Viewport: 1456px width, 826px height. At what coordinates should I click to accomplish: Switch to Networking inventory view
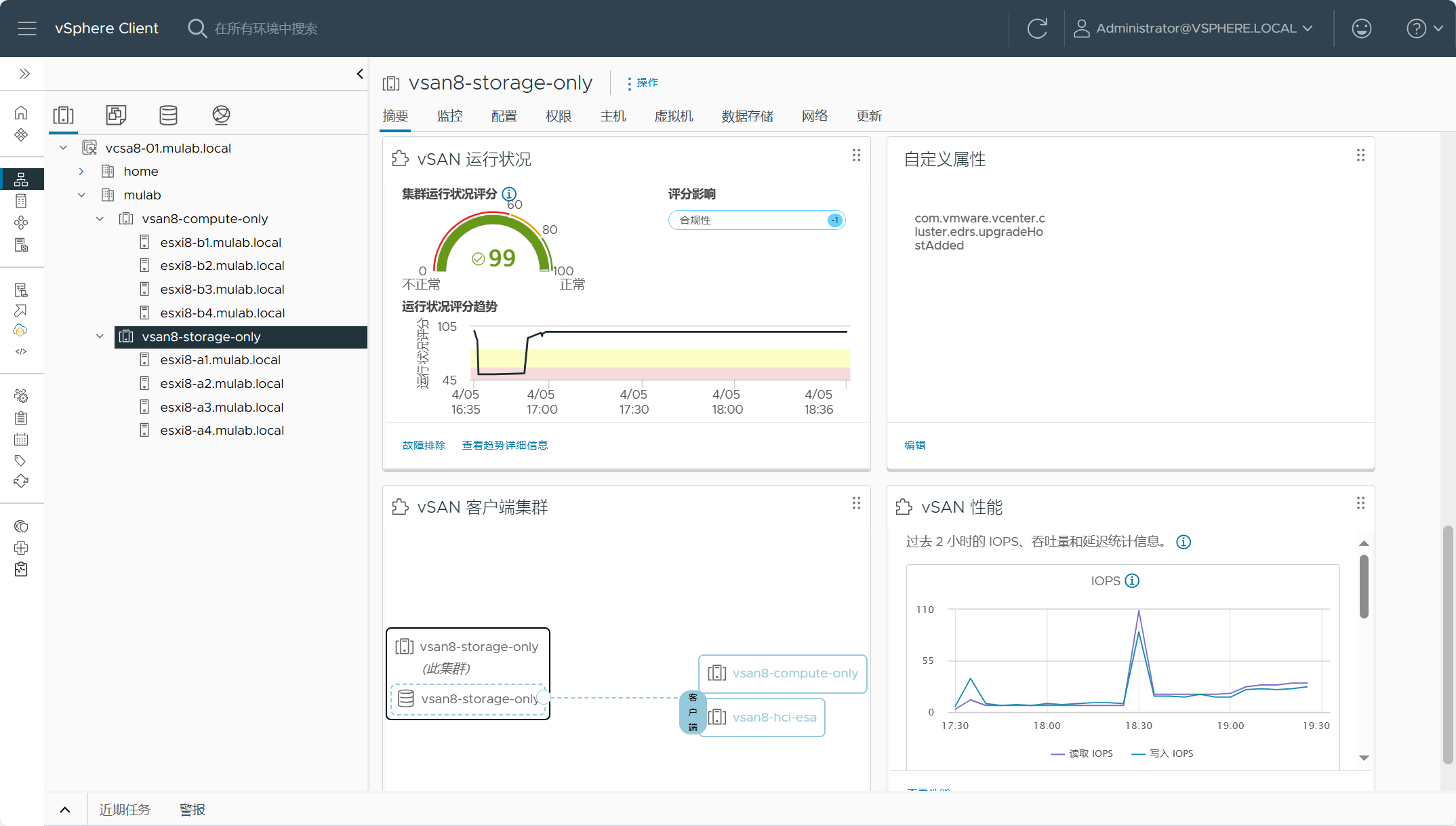click(x=221, y=115)
